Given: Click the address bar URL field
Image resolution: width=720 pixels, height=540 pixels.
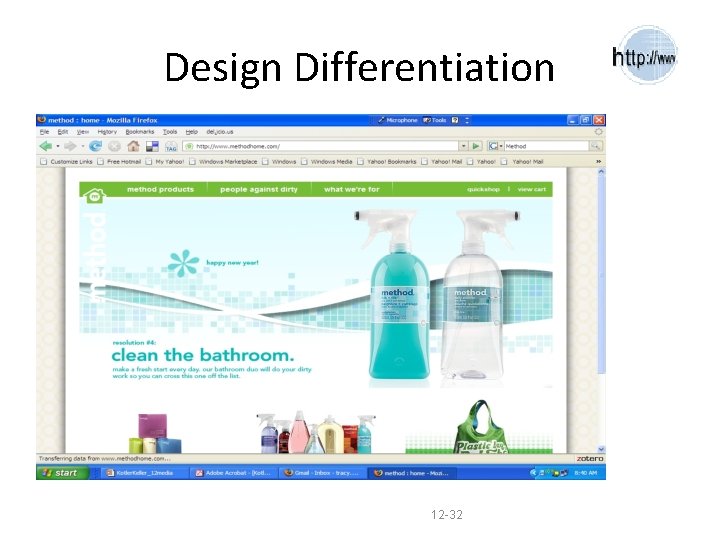Looking at the screenshot, I should [321, 146].
